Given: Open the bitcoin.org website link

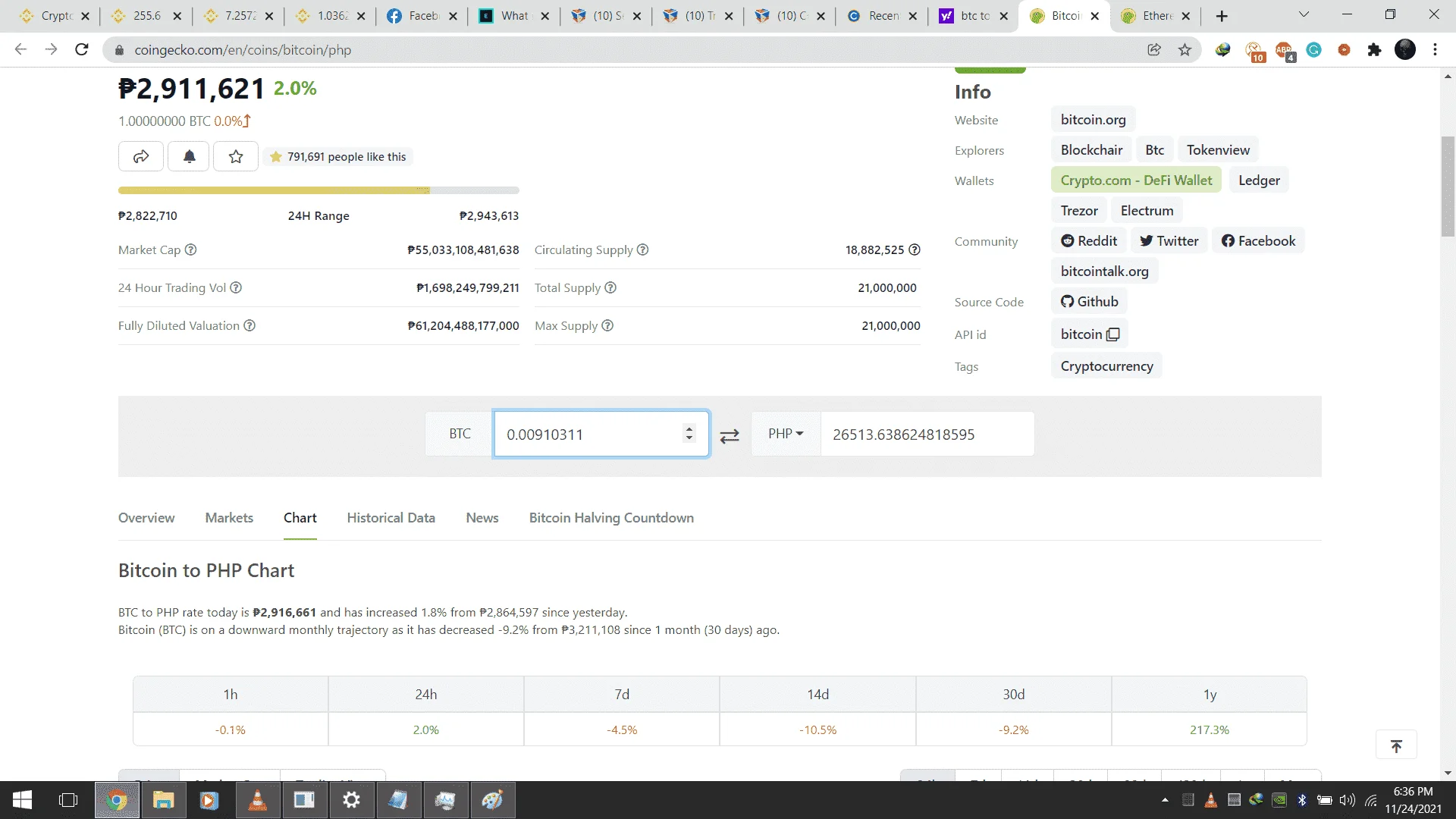Looking at the screenshot, I should [1093, 120].
